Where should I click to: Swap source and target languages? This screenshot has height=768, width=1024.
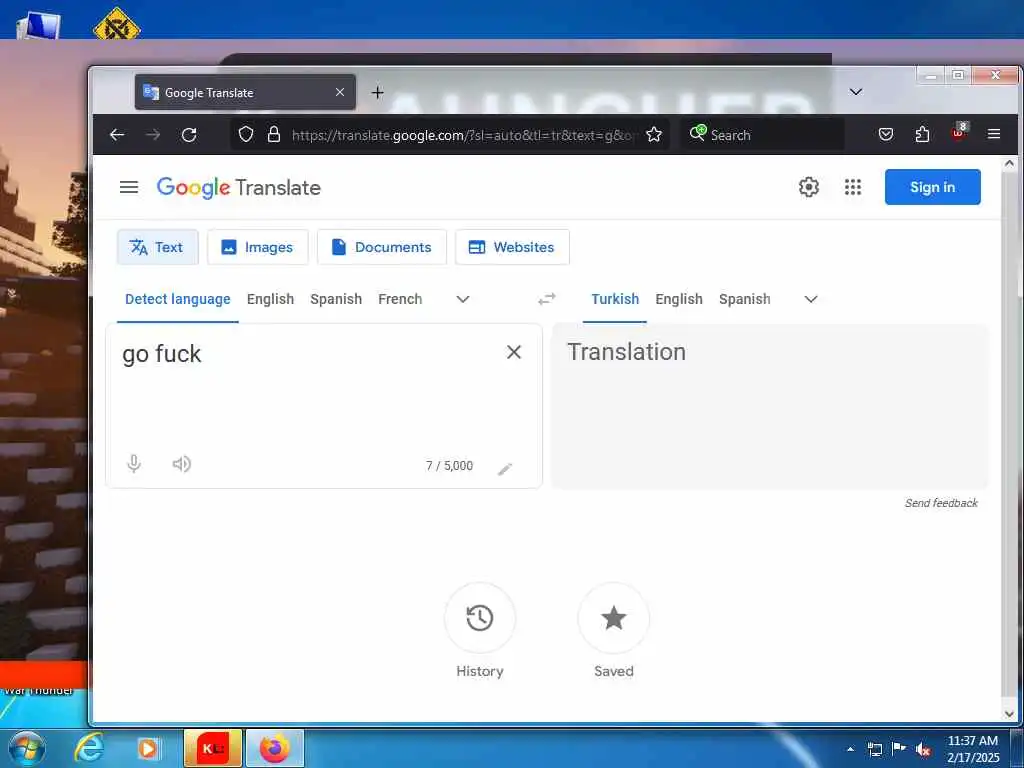(547, 299)
